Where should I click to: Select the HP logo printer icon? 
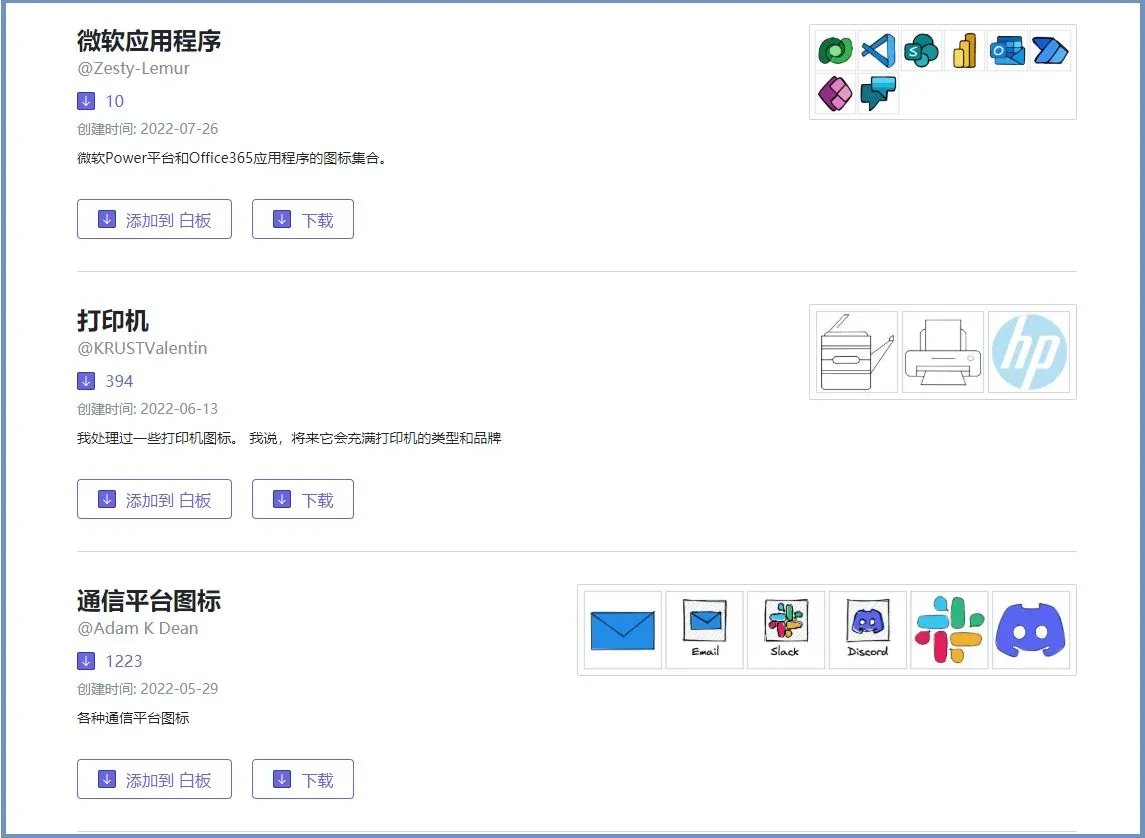tap(1029, 352)
